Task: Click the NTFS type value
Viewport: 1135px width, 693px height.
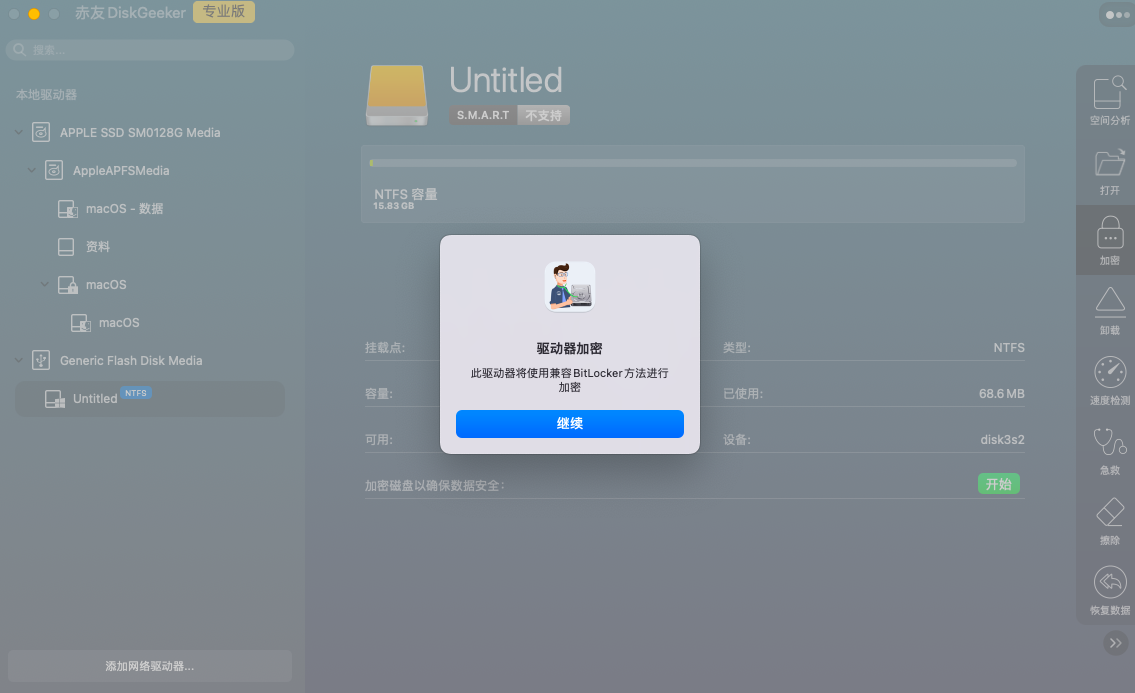Action: [x=1009, y=348]
